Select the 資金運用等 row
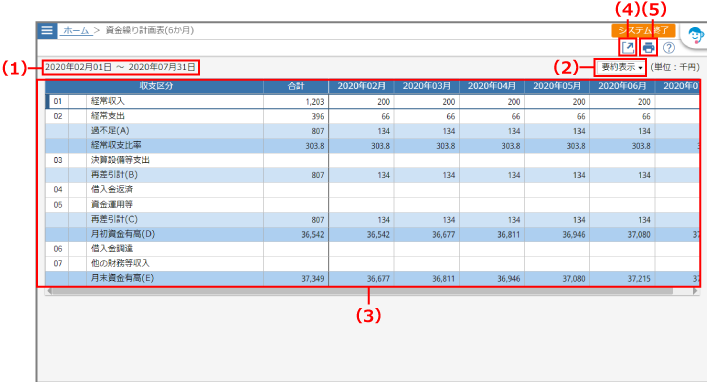 pyautogui.click(x=372, y=205)
